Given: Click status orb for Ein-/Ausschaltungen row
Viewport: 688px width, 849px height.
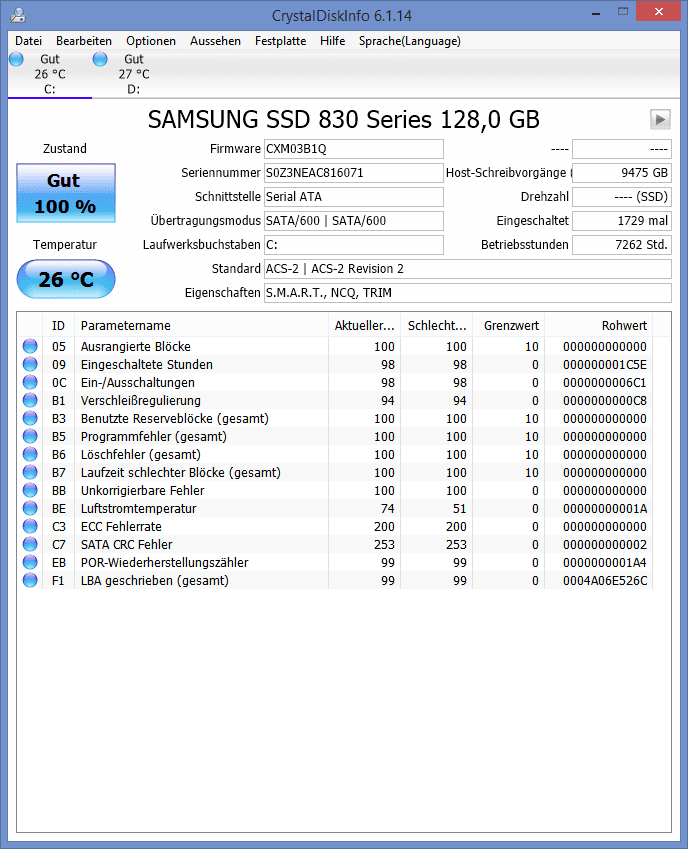Looking at the screenshot, I should pyautogui.click(x=30, y=382).
